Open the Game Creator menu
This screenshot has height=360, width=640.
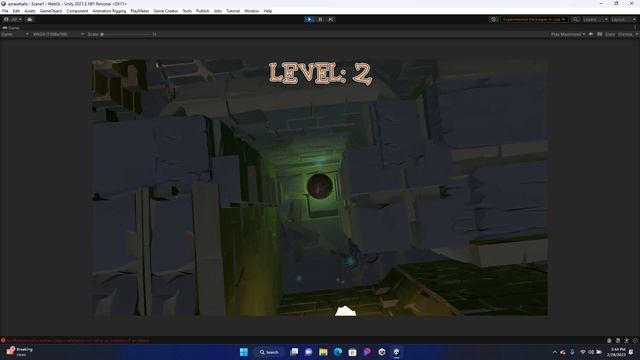(x=166, y=11)
